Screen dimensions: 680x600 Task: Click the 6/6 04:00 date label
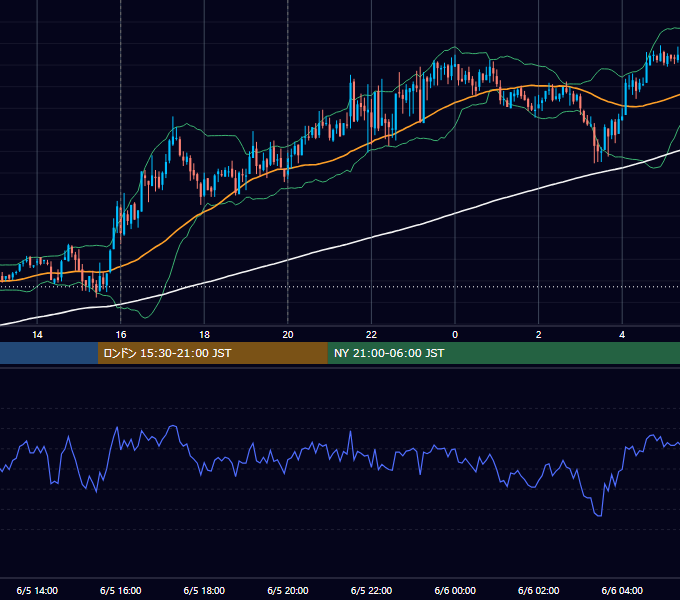tap(622, 590)
